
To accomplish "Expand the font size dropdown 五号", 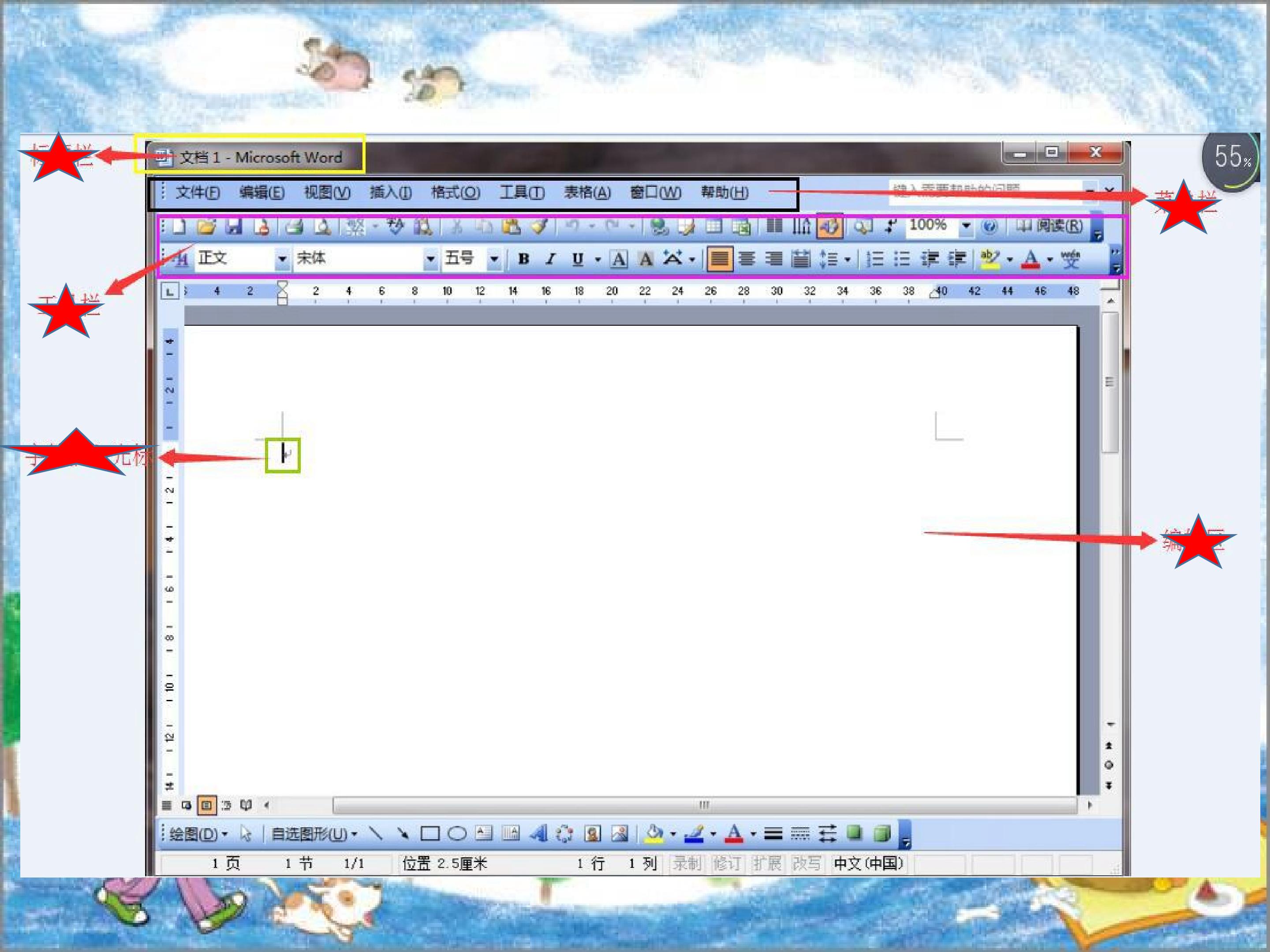I will point(494,259).
